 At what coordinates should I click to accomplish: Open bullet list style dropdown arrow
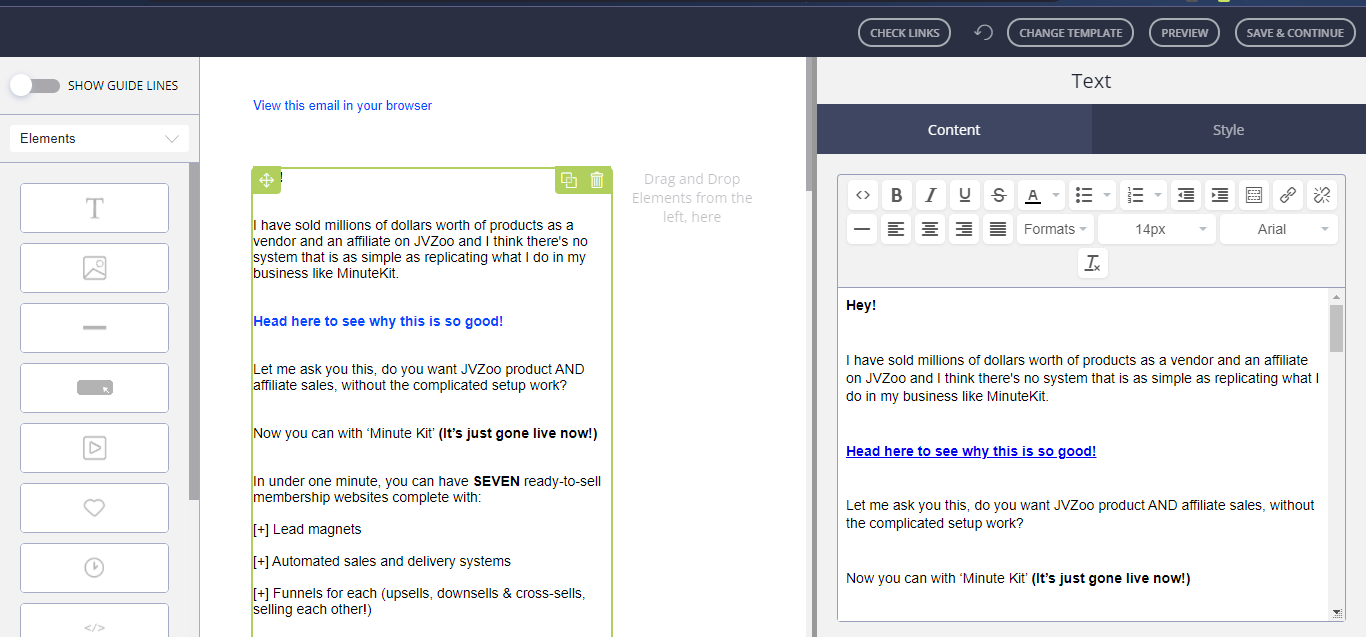tap(1107, 195)
